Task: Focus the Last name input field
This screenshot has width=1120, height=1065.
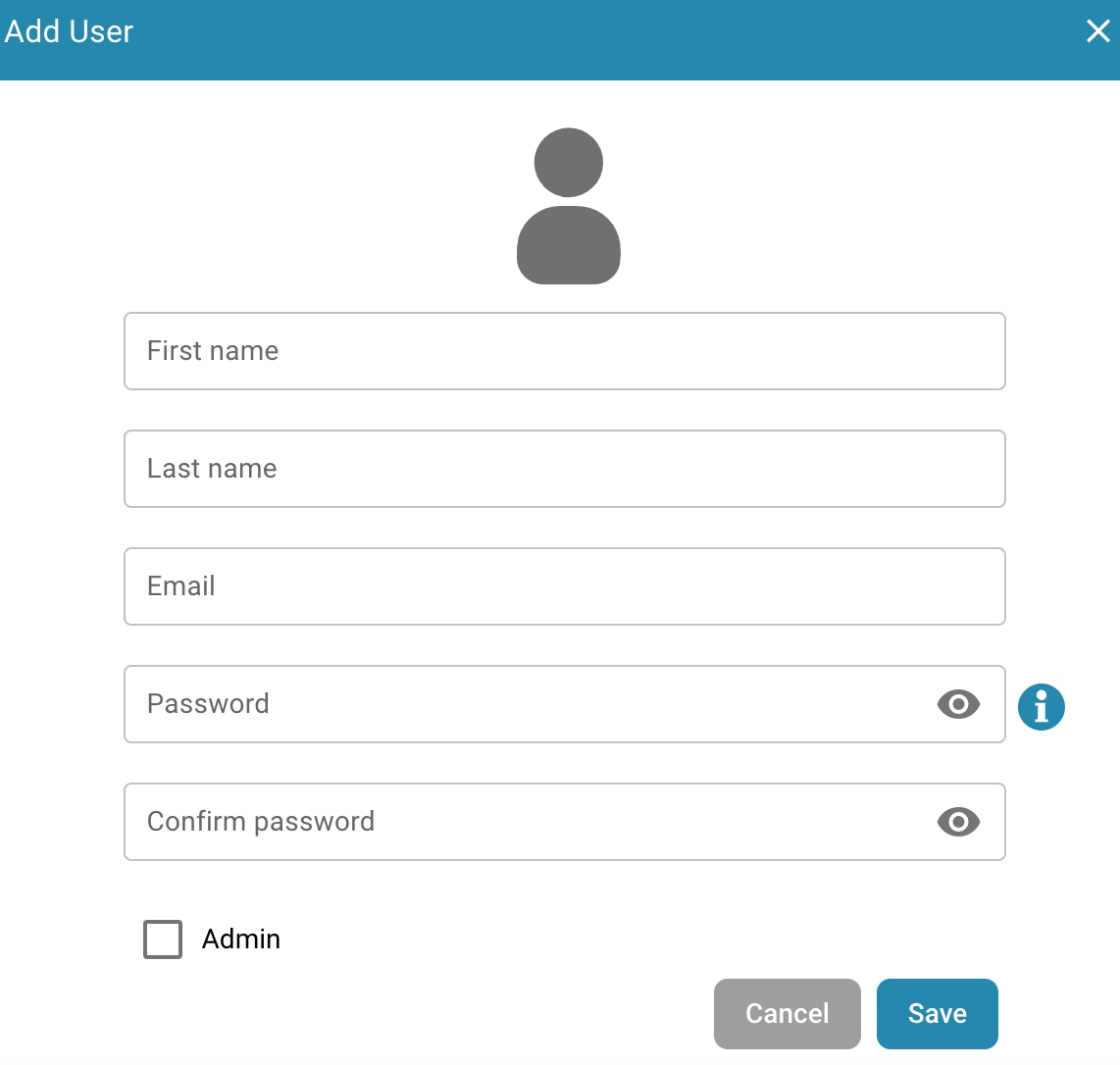Action: 564,469
